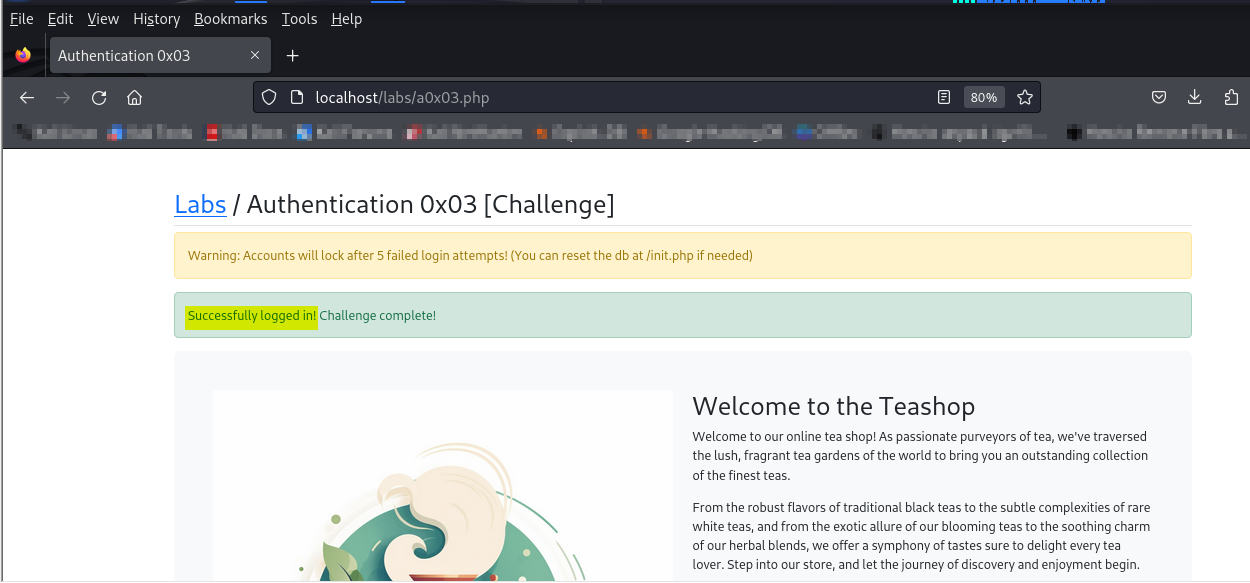1250x583 pixels.
Task: View site information page icon
Action: [x=296, y=97]
